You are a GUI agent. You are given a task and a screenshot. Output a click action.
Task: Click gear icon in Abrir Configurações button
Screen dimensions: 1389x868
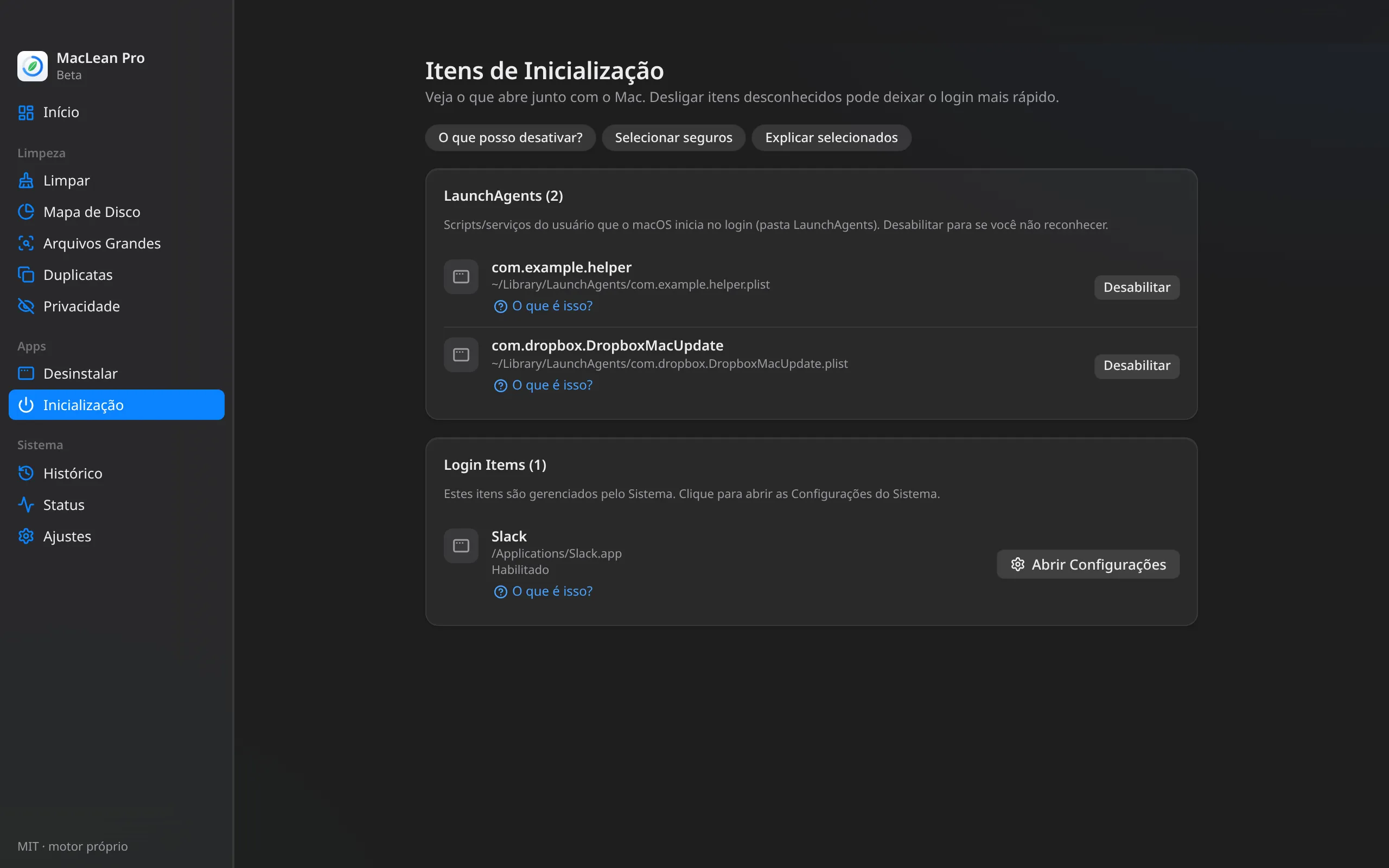coord(1018,565)
